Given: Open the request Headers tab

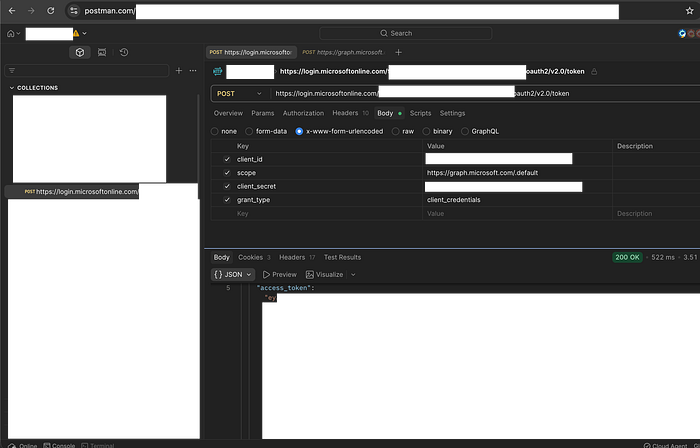Looking at the screenshot, I should click(x=350, y=113).
